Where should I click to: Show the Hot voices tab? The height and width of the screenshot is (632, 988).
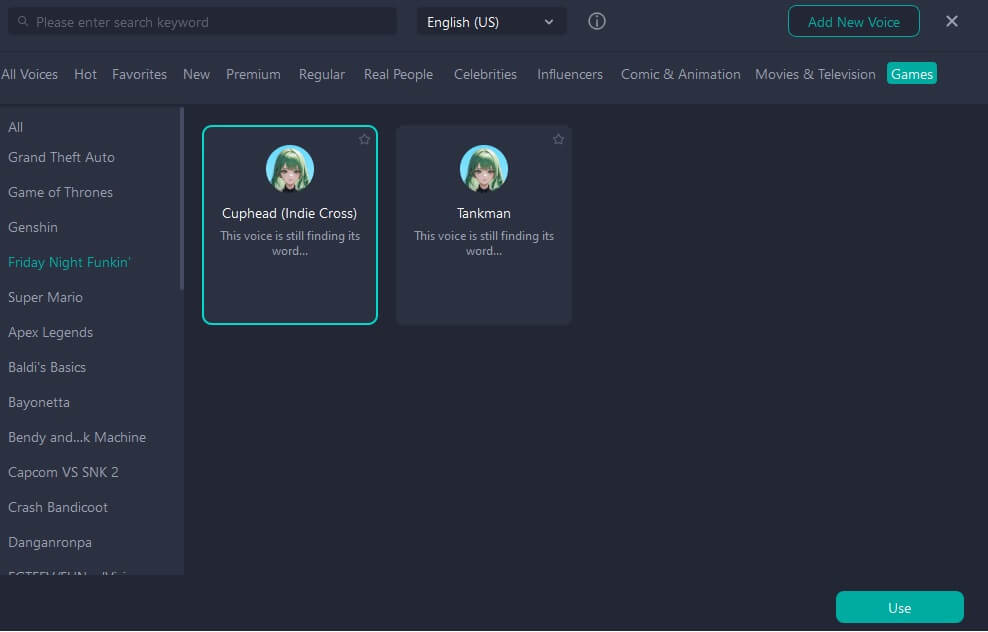coord(86,74)
